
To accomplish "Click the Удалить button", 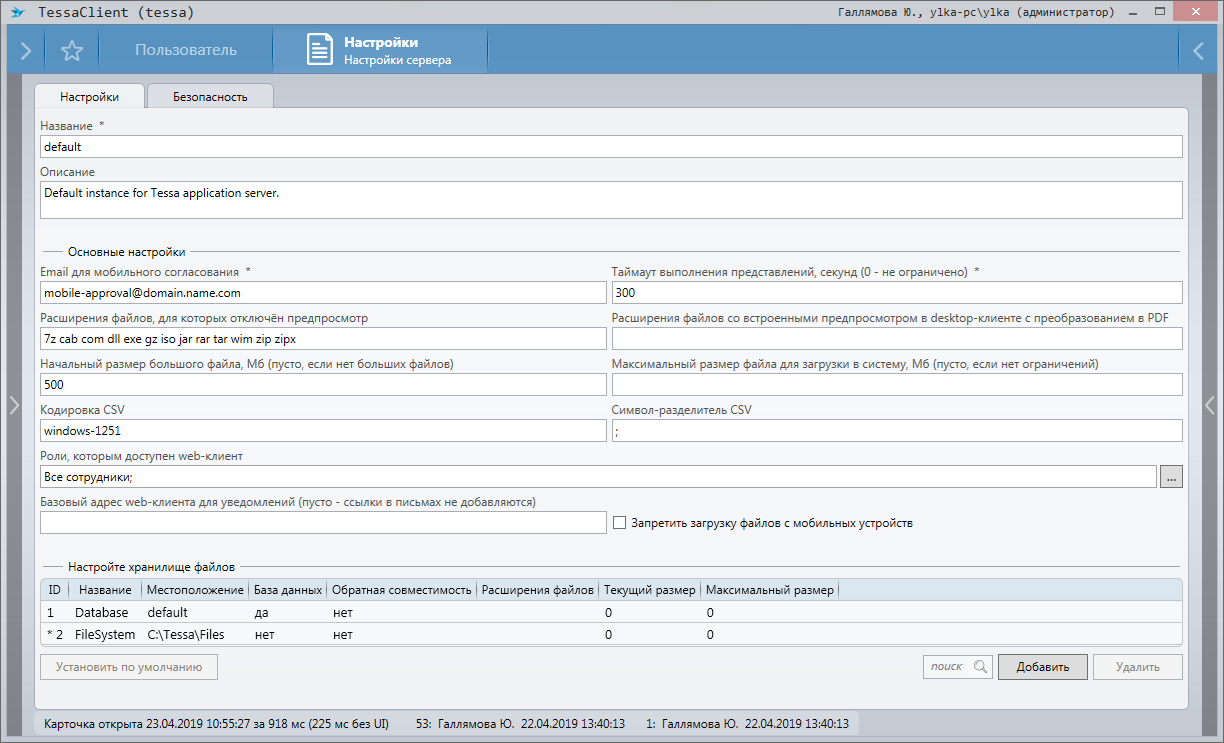I will click(x=1137, y=667).
